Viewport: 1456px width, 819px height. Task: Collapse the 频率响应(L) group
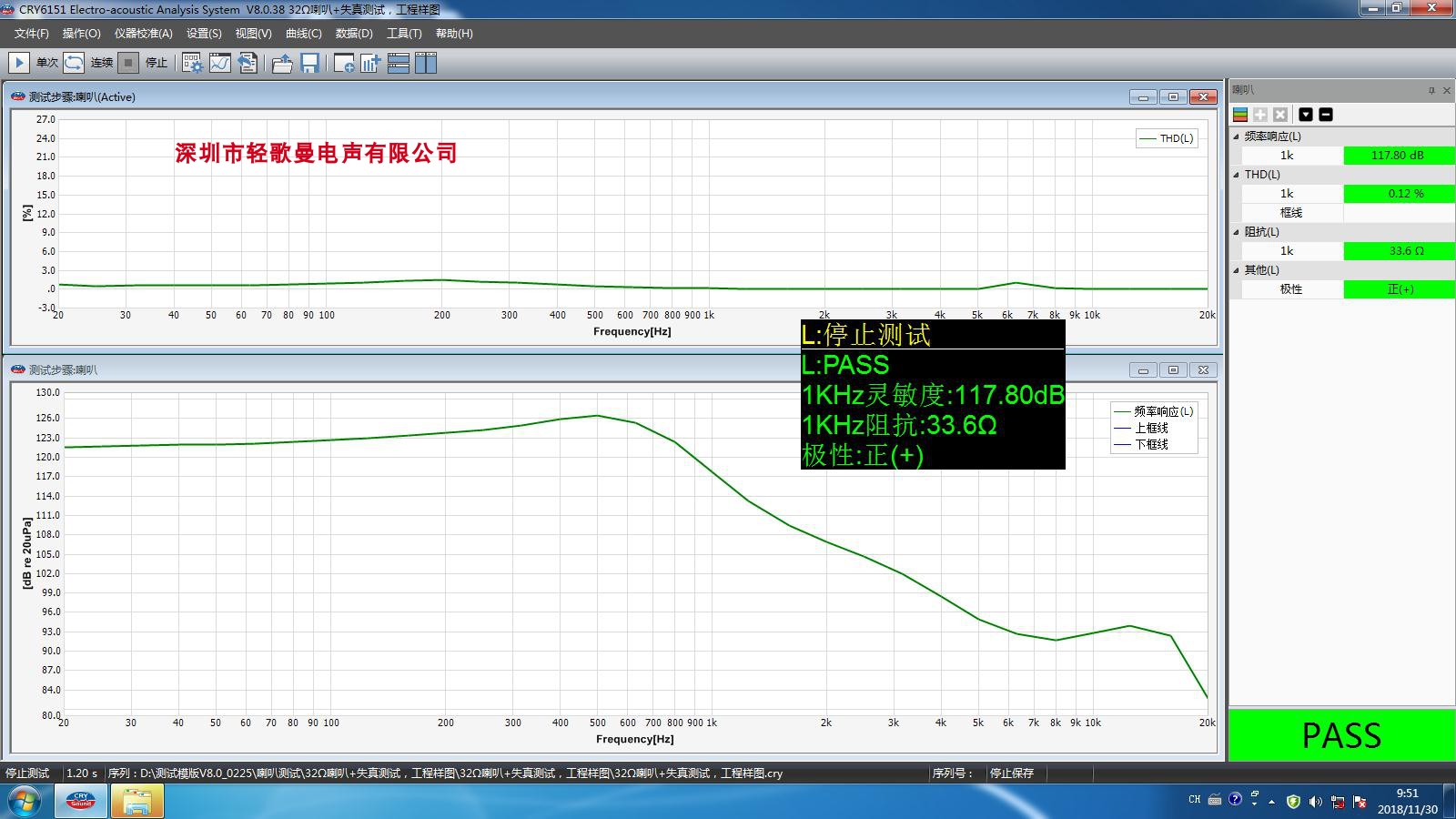coord(1236,136)
